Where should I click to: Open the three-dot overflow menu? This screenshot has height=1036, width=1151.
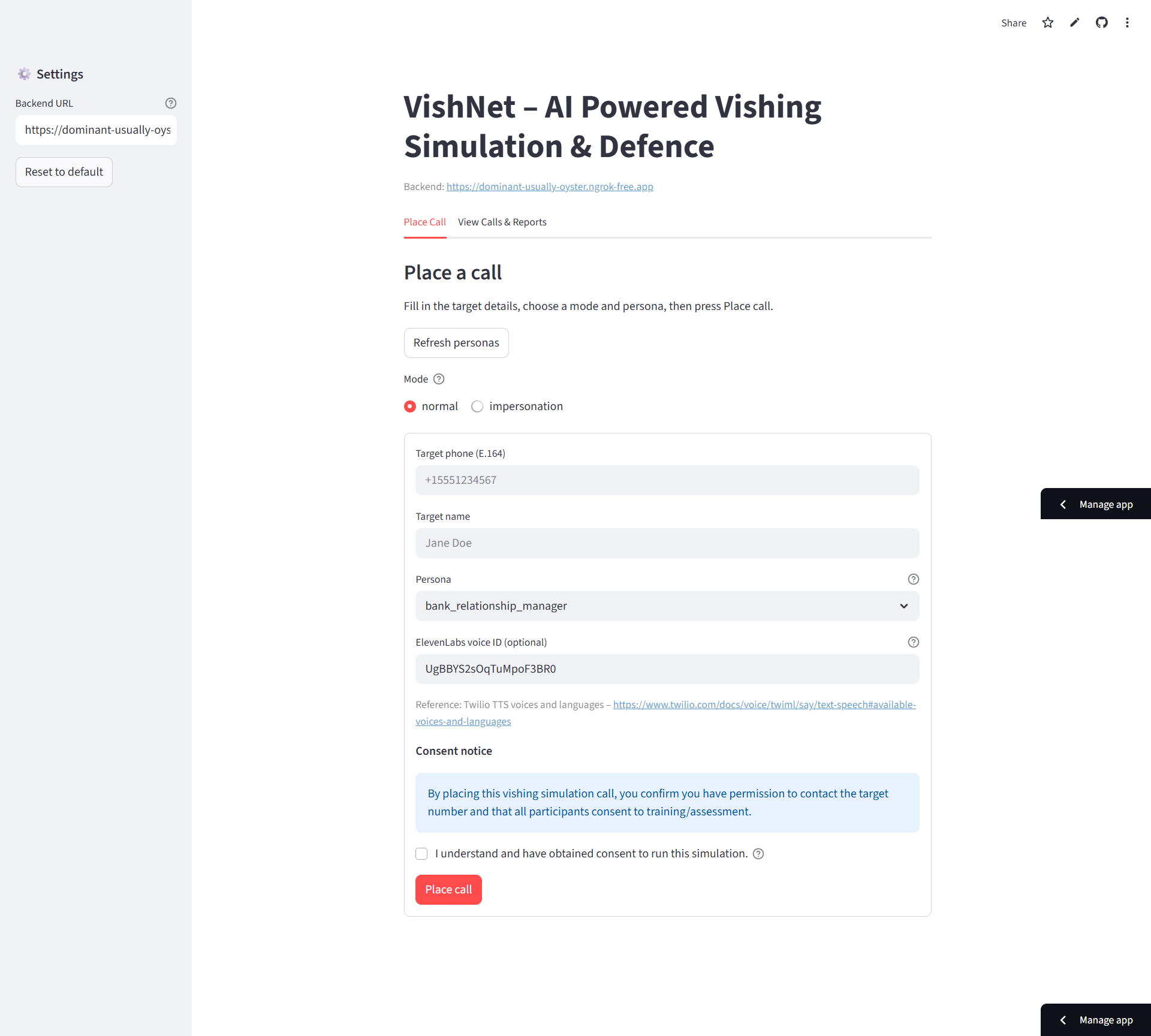[1127, 23]
